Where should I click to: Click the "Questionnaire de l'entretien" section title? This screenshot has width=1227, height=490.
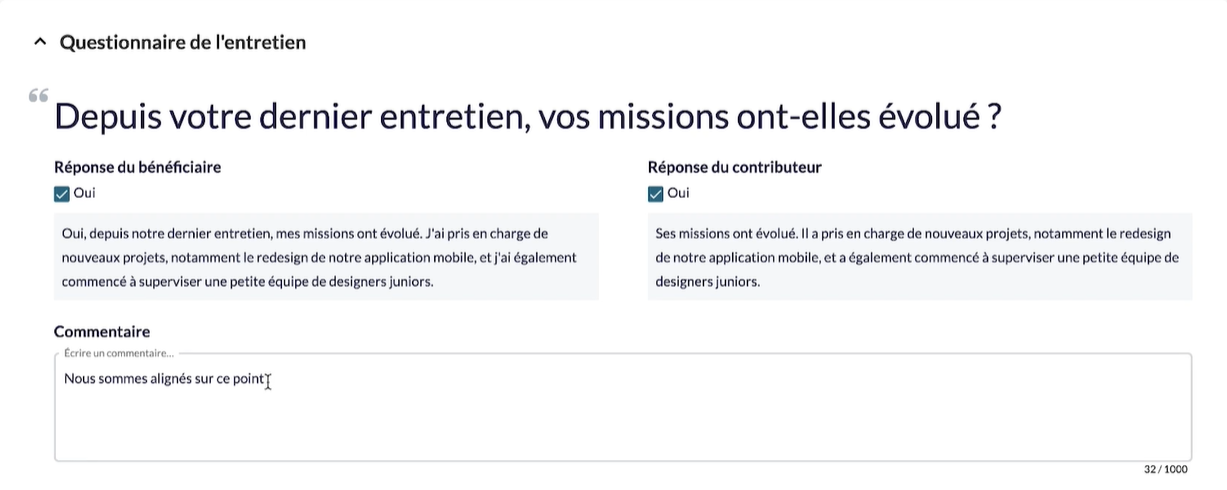click(182, 42)
